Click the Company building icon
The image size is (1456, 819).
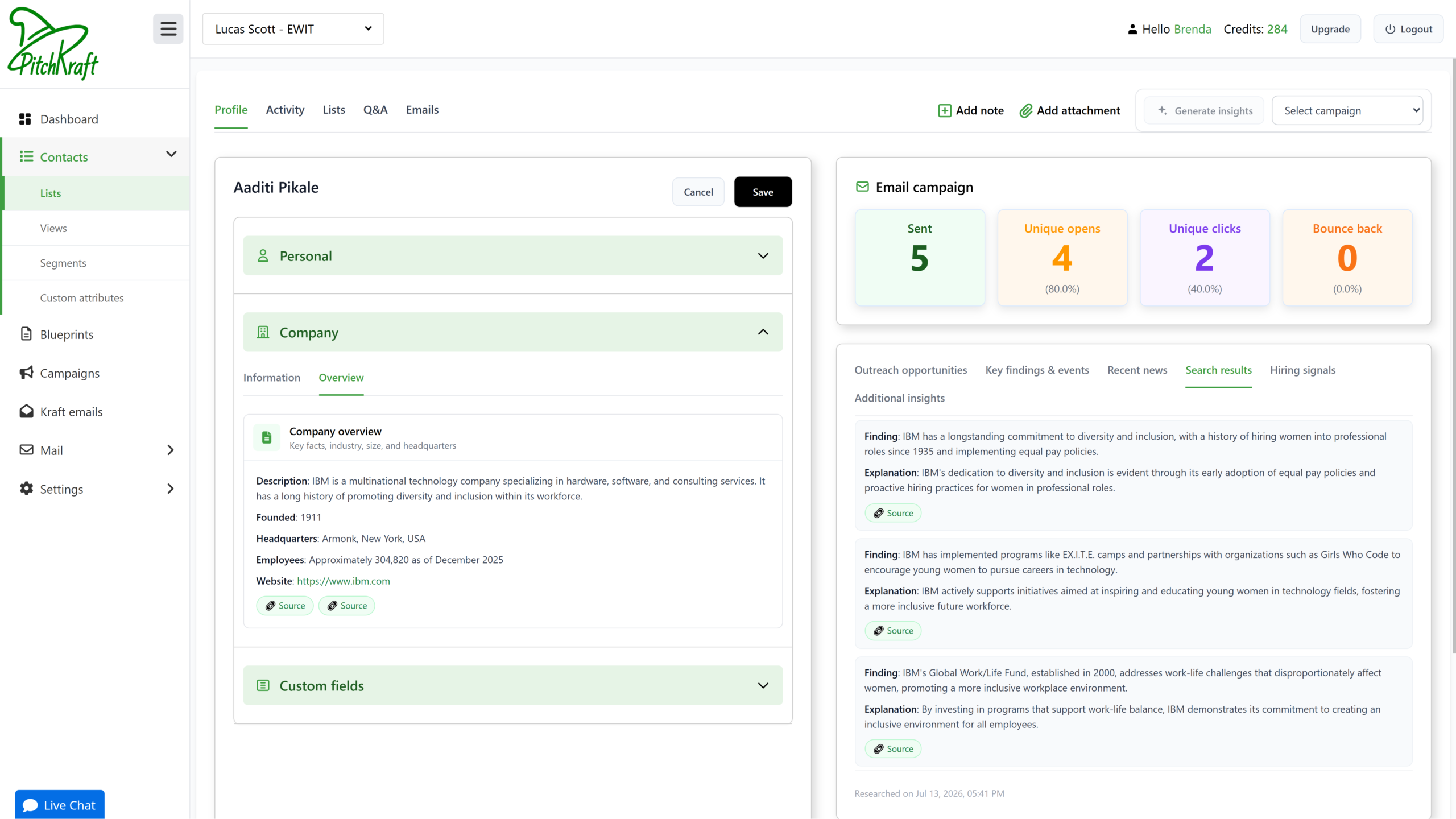click(x=263, y=332)
